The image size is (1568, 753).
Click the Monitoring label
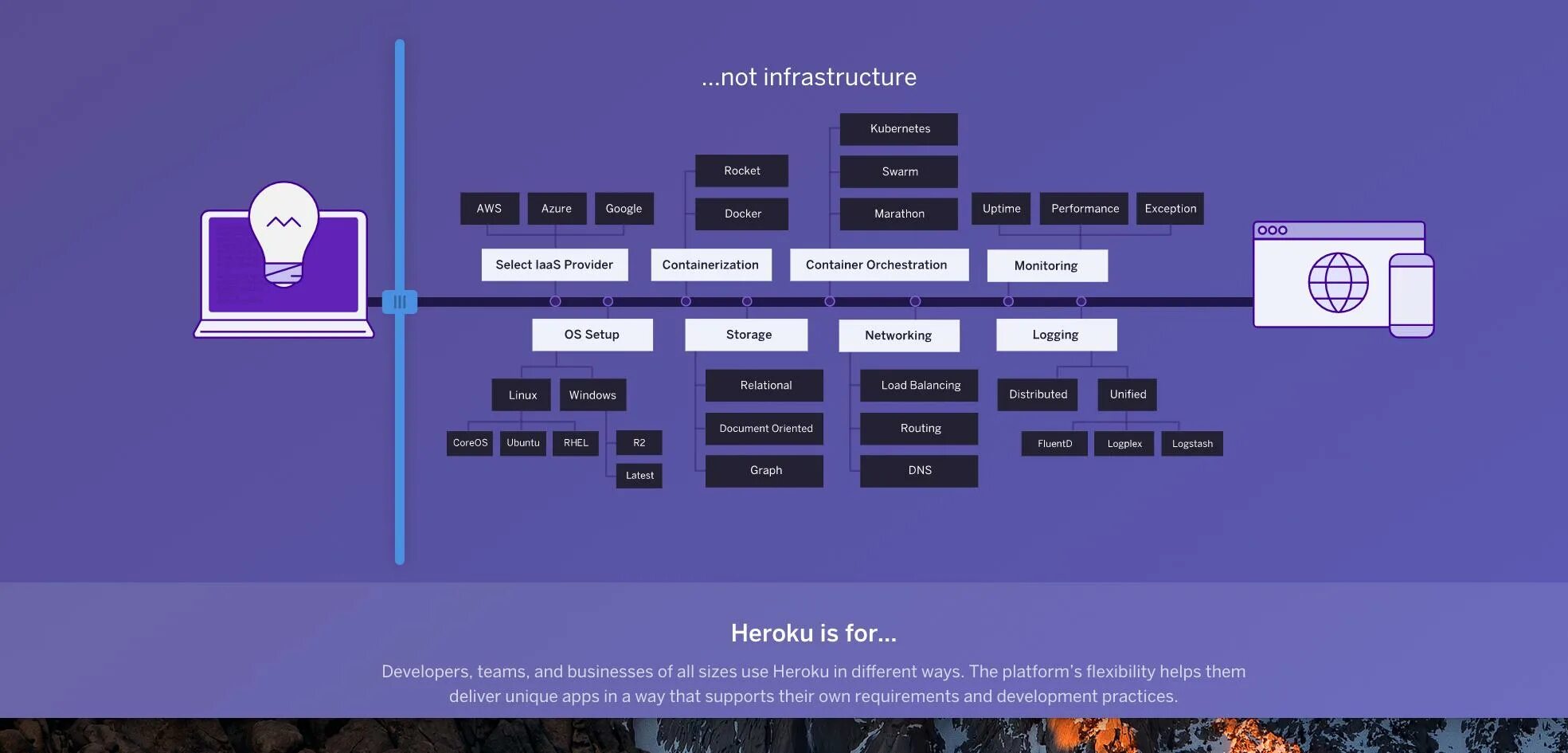tap(1047, 265)
